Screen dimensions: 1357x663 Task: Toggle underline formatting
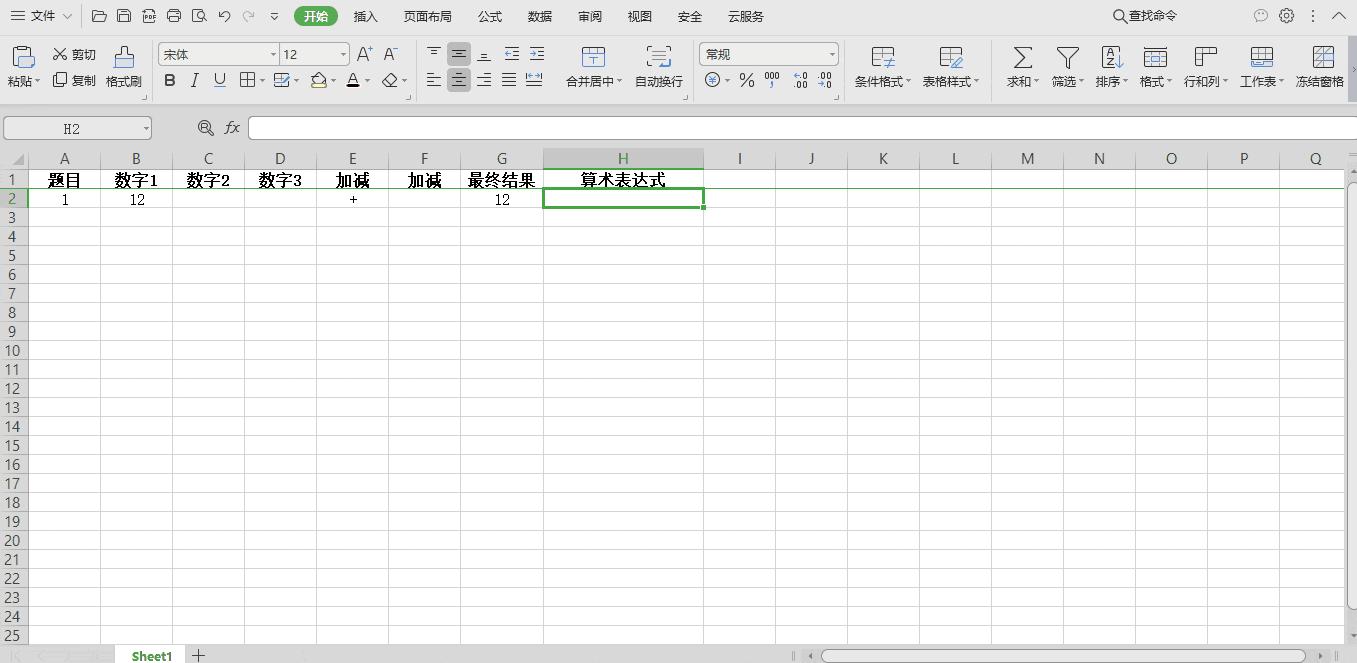point(218,81)
